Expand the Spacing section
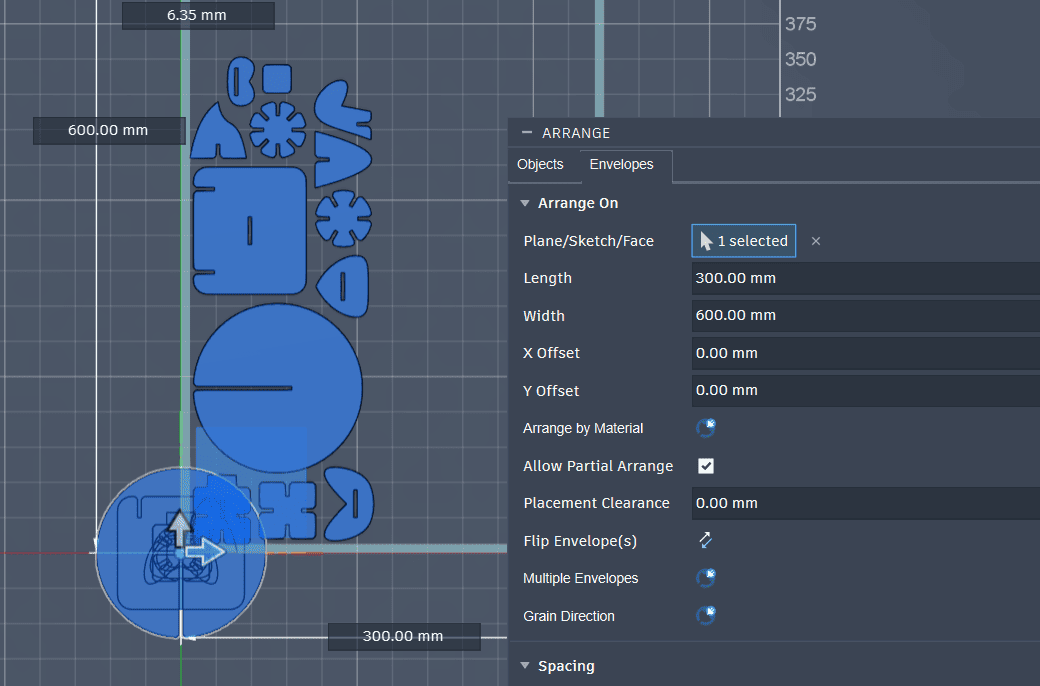Image resolution: width=1040 pixels, height=686 pixels. tap(525, 665)
